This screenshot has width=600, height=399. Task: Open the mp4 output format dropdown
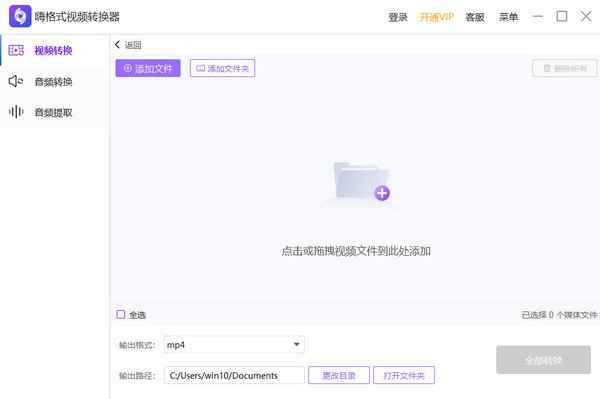234,345
